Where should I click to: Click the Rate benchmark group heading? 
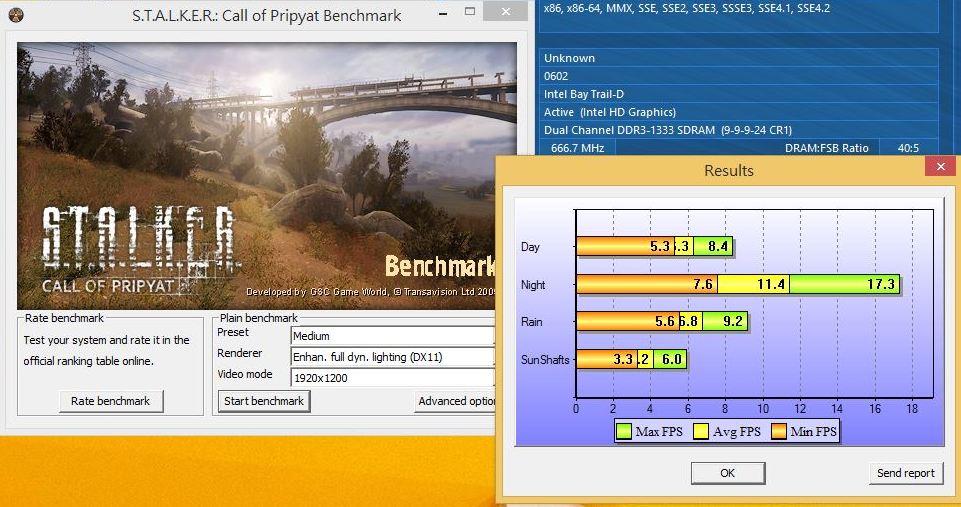[x=64, y=318]
